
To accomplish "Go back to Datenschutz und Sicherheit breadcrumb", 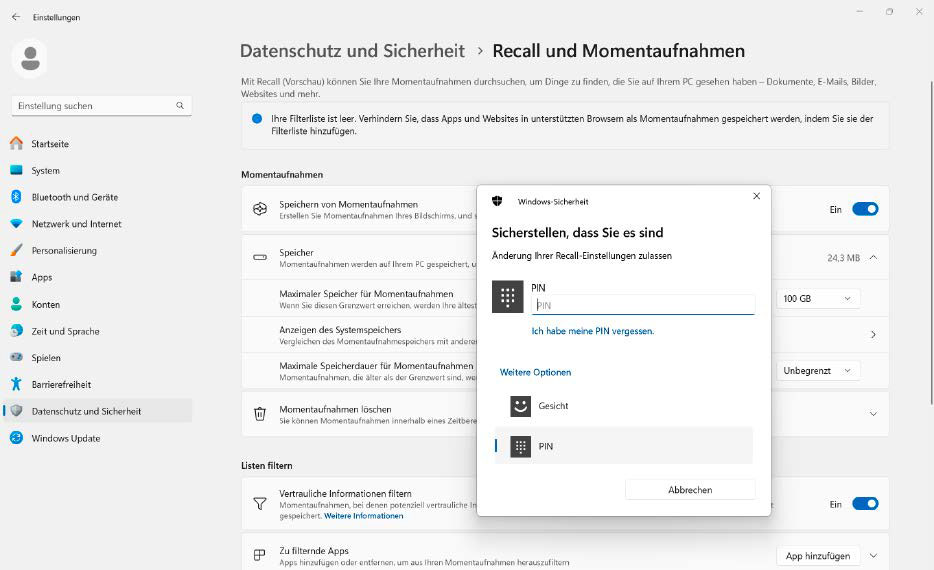I will click(352, 51).
